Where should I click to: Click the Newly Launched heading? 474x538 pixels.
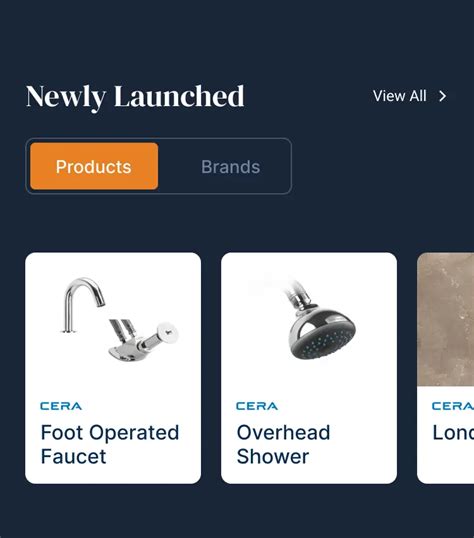pyautogui.click(x=135, y=97)
